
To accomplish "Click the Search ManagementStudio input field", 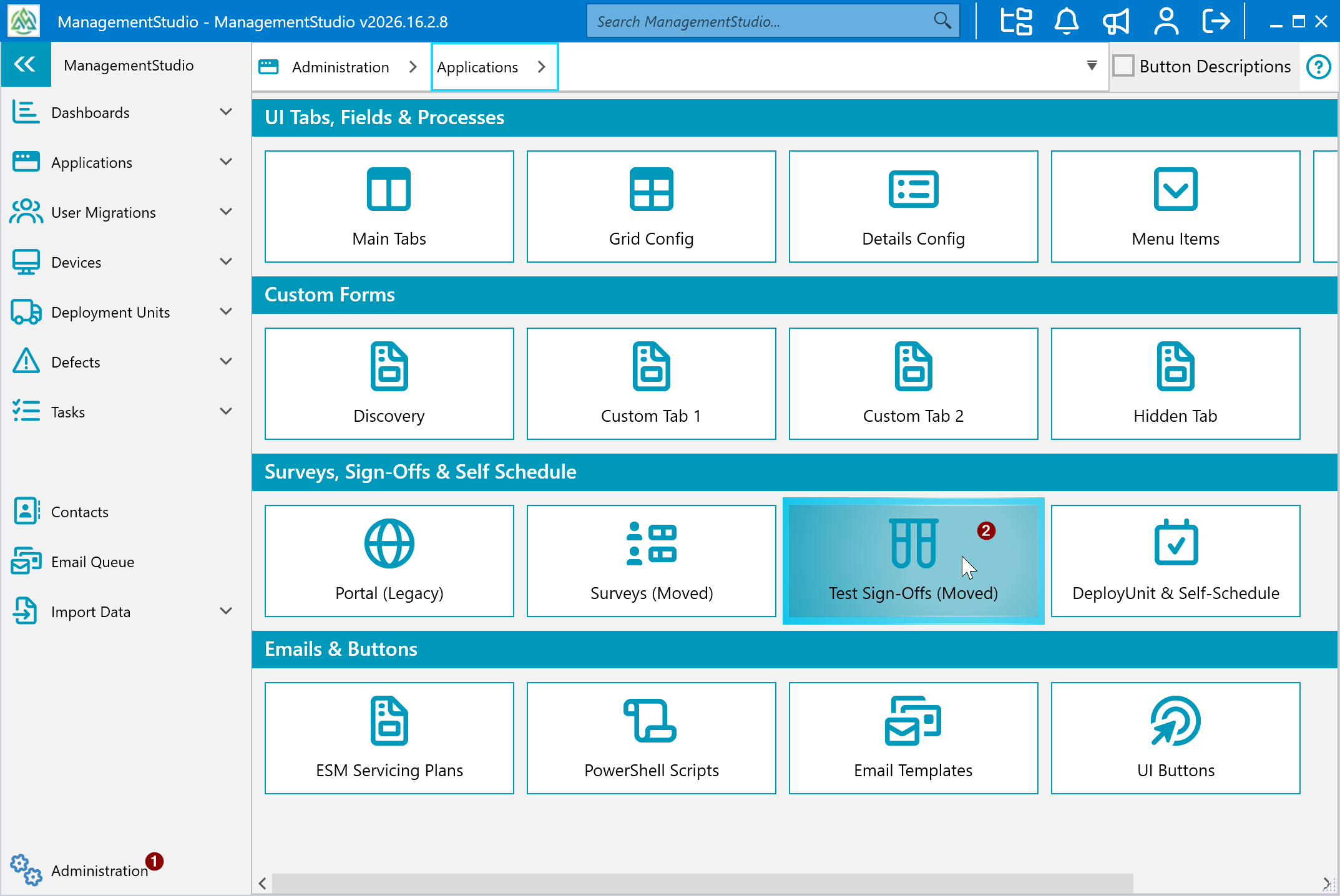I will (761, 22).
